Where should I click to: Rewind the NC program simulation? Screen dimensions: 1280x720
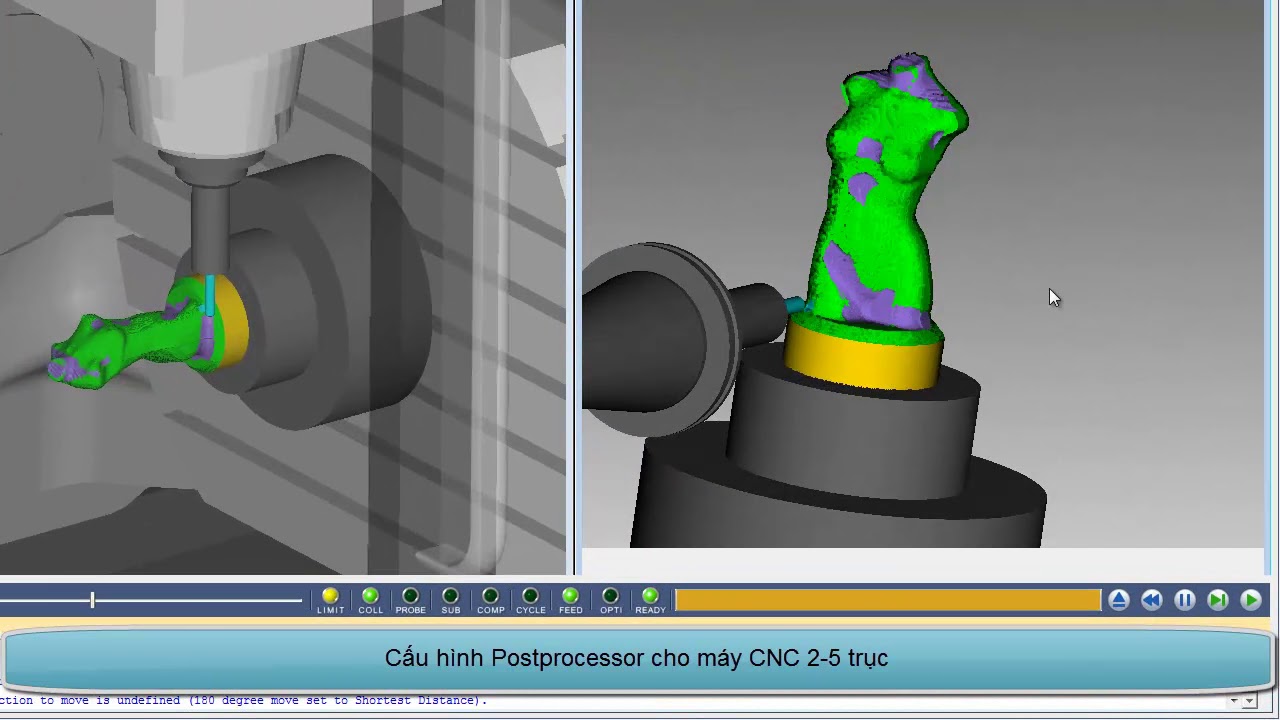1152,600
